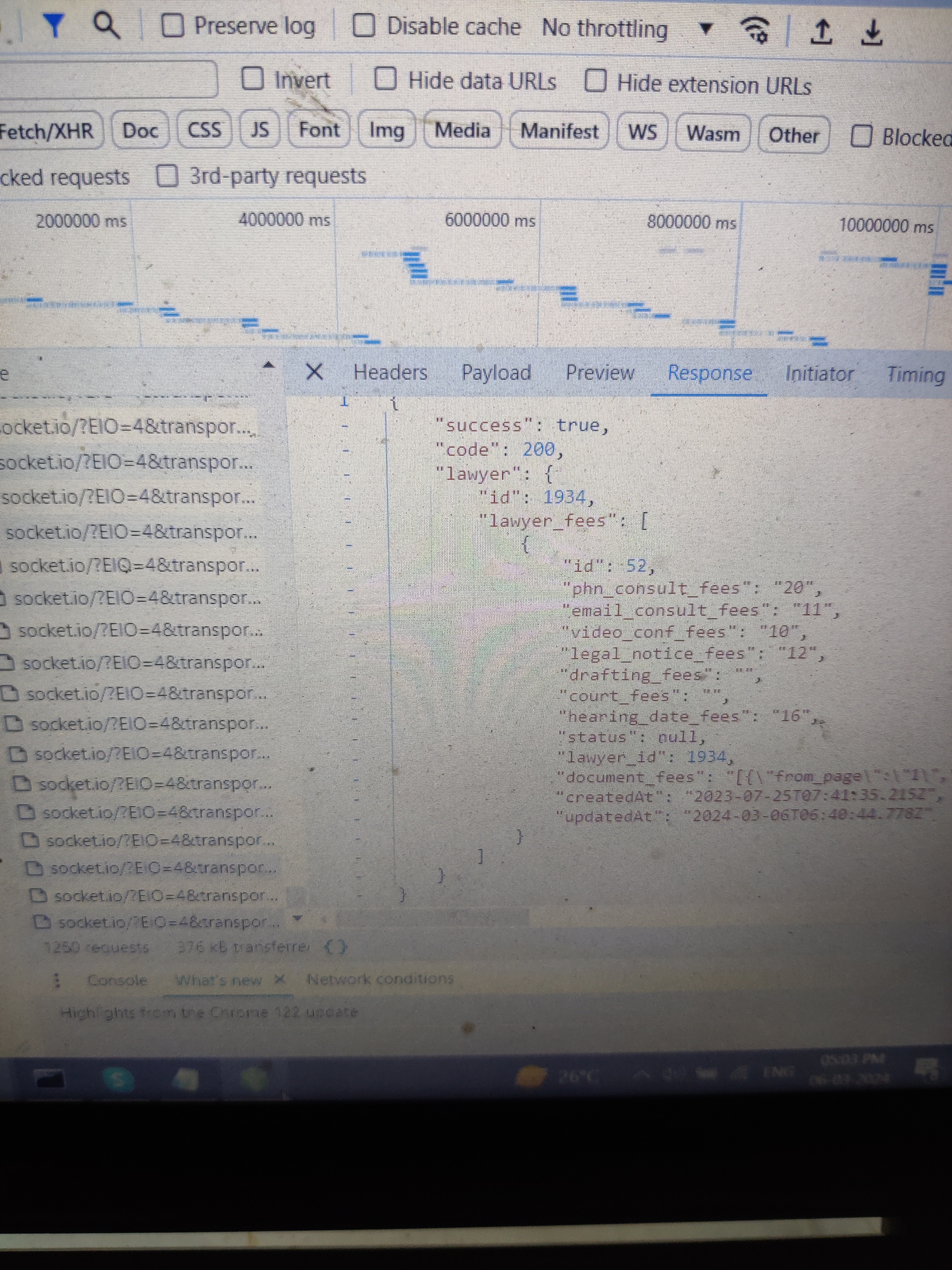Open the Headers tab
The image size is (952, 1270).
click(x=390, y=372)
